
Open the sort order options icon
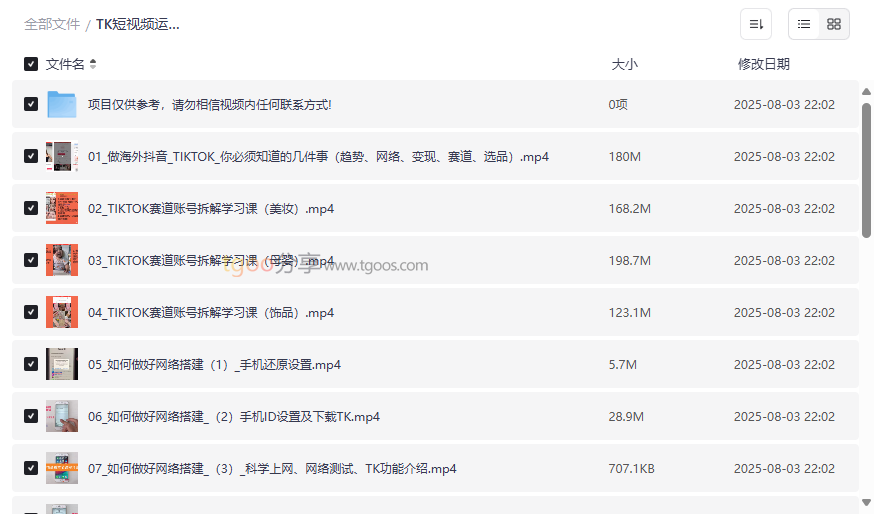756,24
